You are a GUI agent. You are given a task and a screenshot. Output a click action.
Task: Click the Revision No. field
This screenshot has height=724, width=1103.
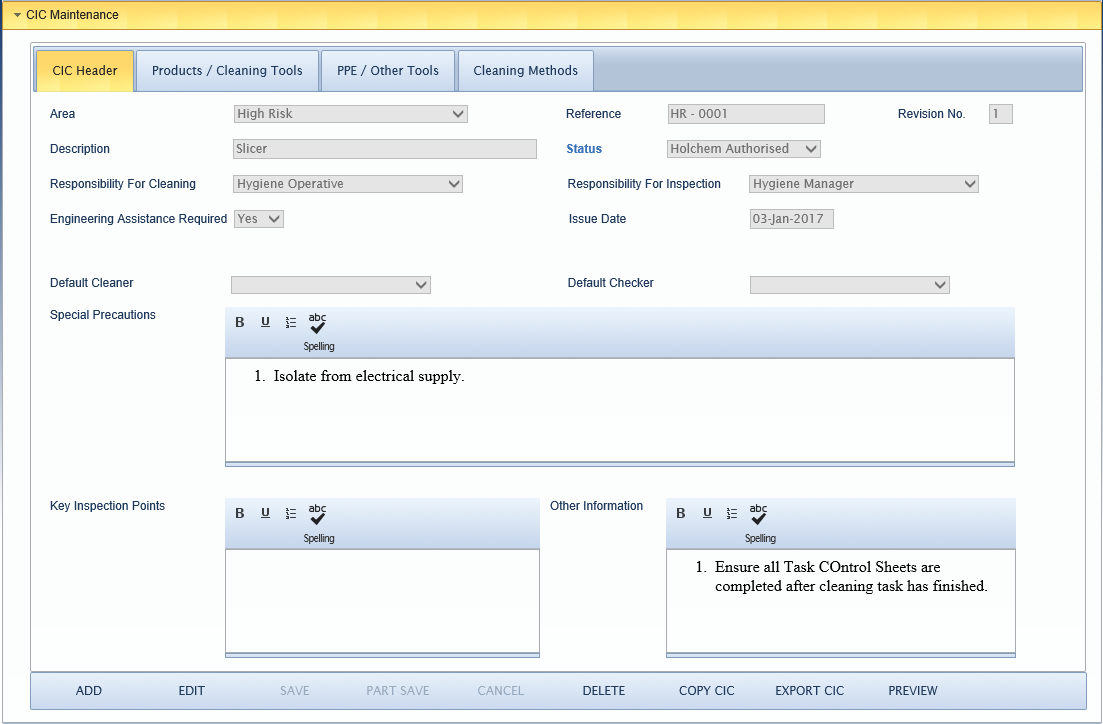1000,114
